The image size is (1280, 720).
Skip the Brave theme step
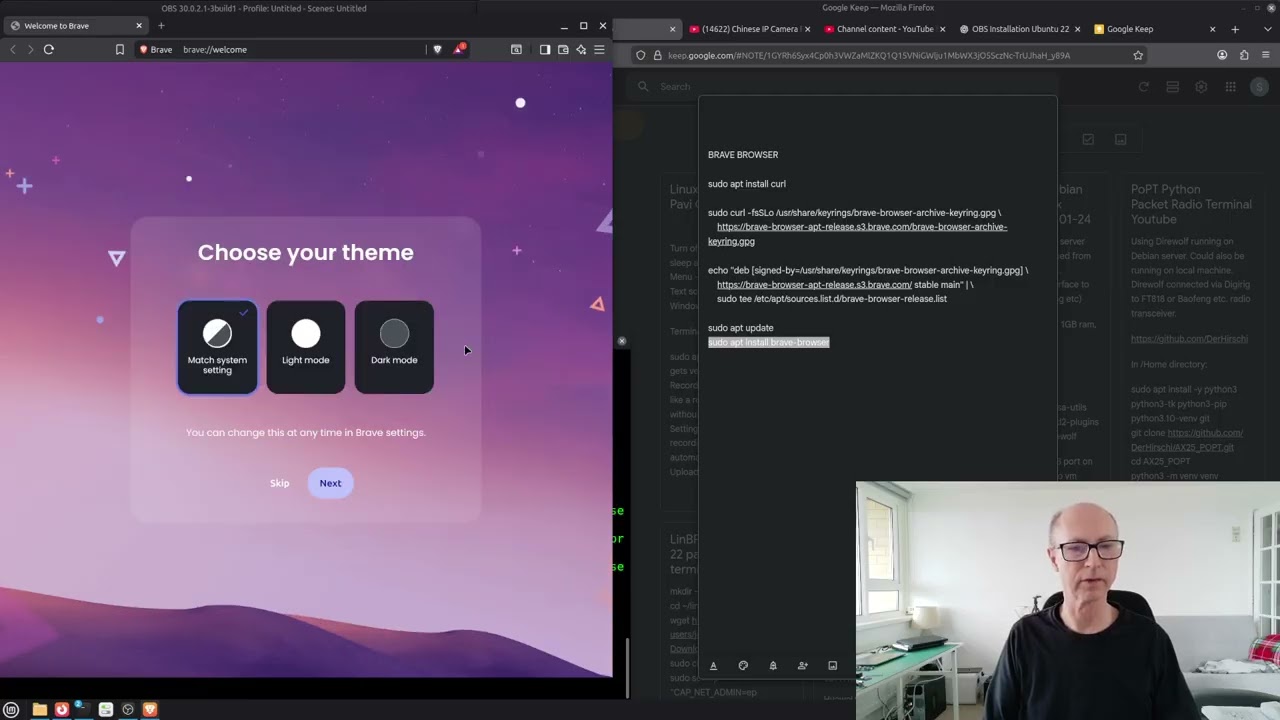[x=279, y=483]
